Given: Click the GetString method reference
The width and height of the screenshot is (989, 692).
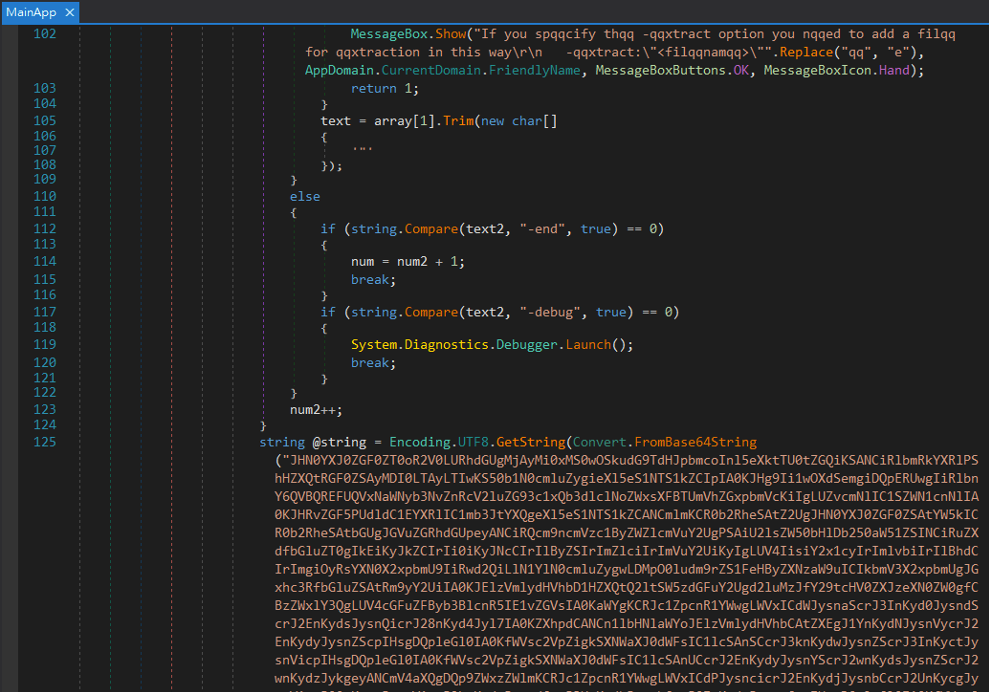Looking at the screenshot, I should pyautogui.click(x=528, y=442).
